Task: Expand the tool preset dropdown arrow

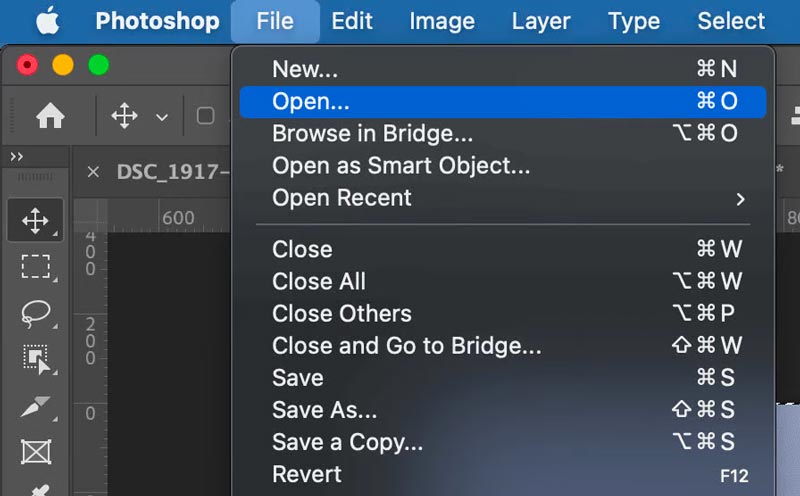Action: (x=162, y=117)
